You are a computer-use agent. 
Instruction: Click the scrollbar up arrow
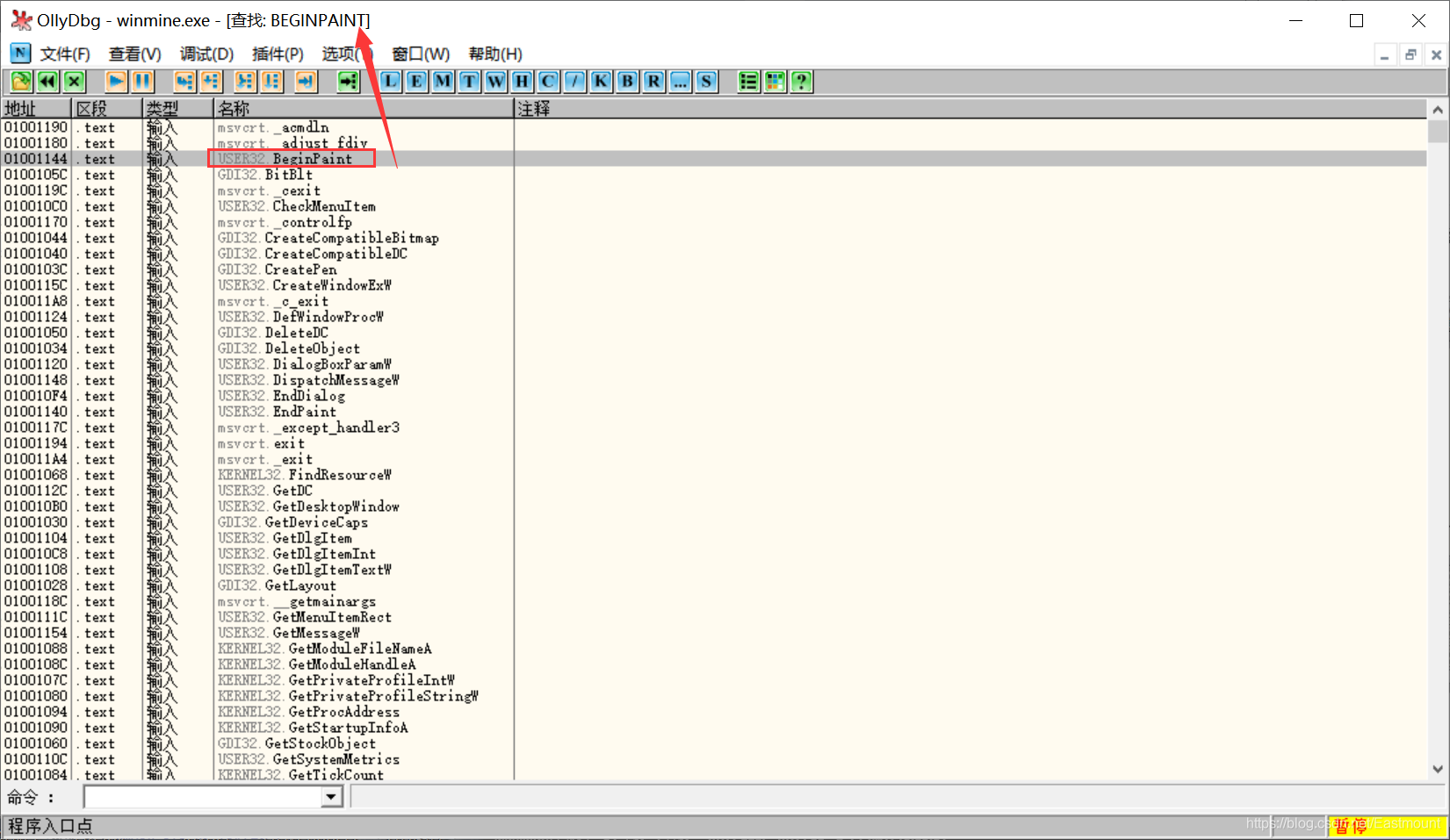[x=1438, y=110]
